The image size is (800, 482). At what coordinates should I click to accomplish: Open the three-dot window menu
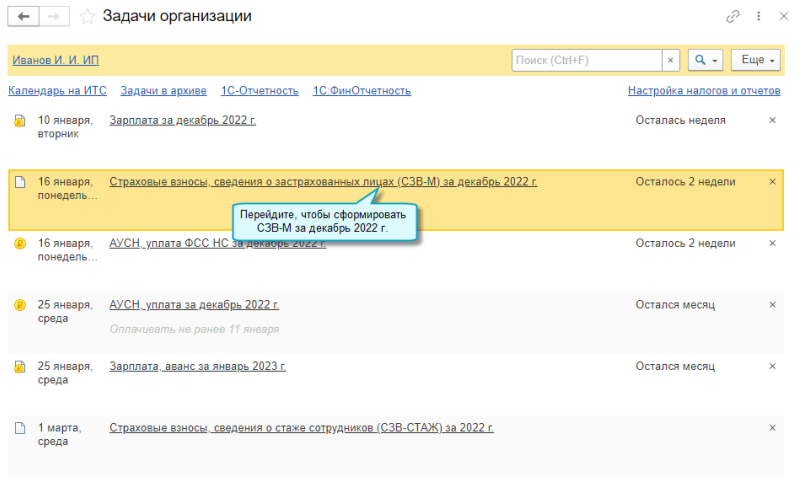pyautogui.click(x=759, y=16)
